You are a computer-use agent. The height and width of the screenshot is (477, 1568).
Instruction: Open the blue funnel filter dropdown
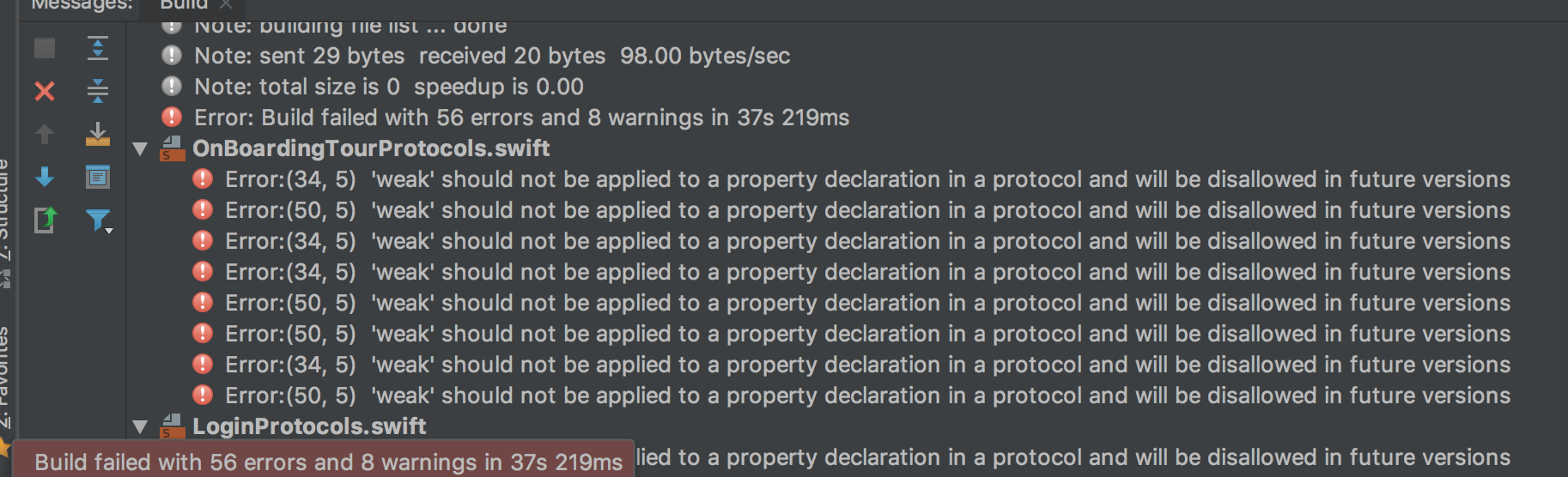click(100, 220)
